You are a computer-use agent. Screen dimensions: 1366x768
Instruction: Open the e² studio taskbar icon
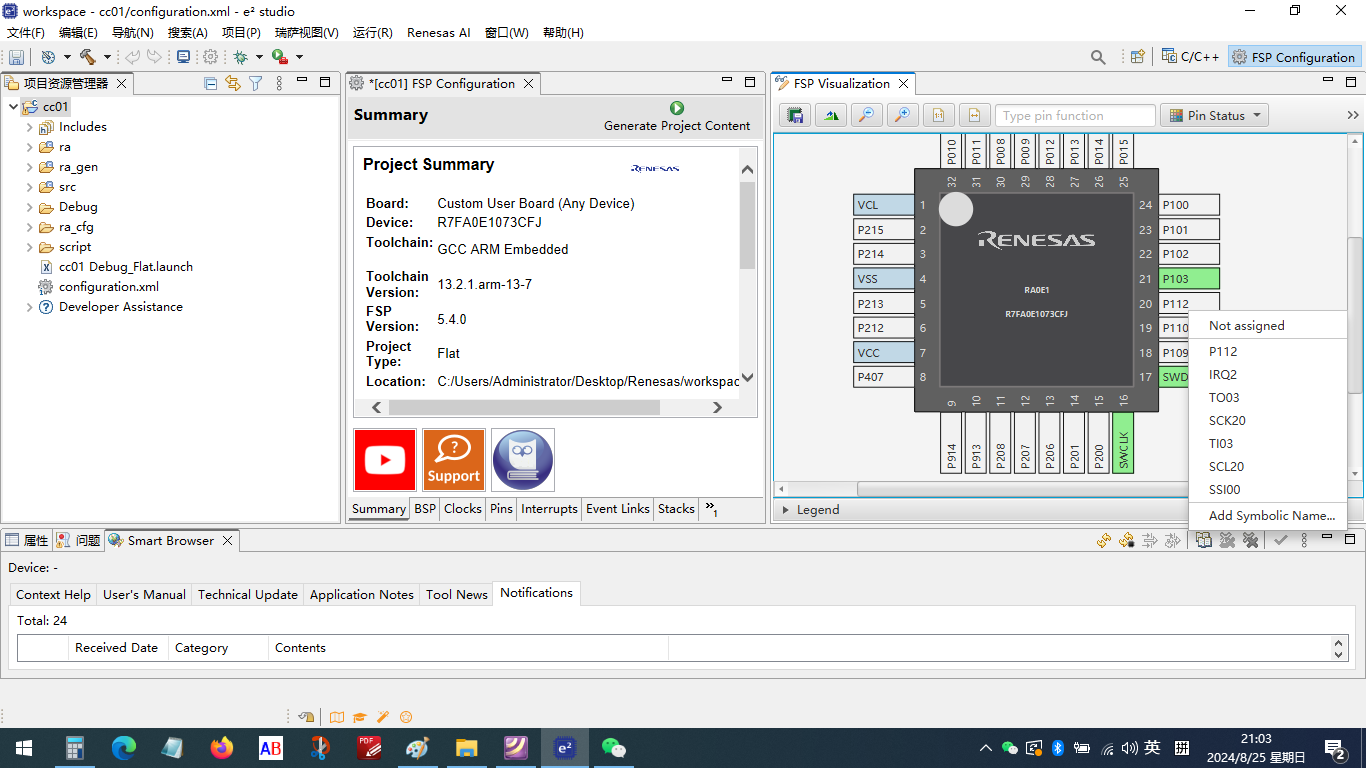point(565,747)
